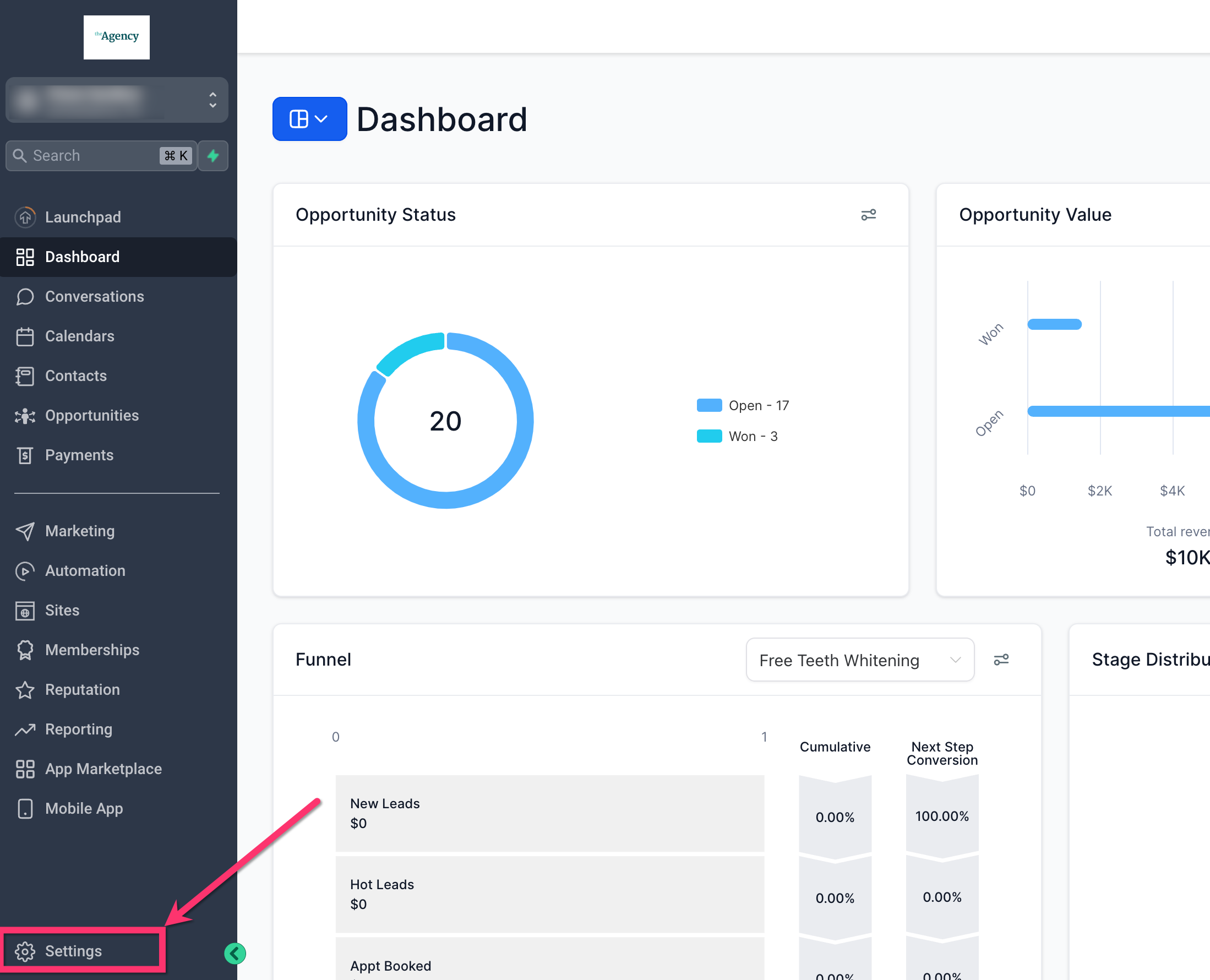Click the Launchpad rocket icon
The height and width of the screenshot is (980, 1210).
(25, 217)
